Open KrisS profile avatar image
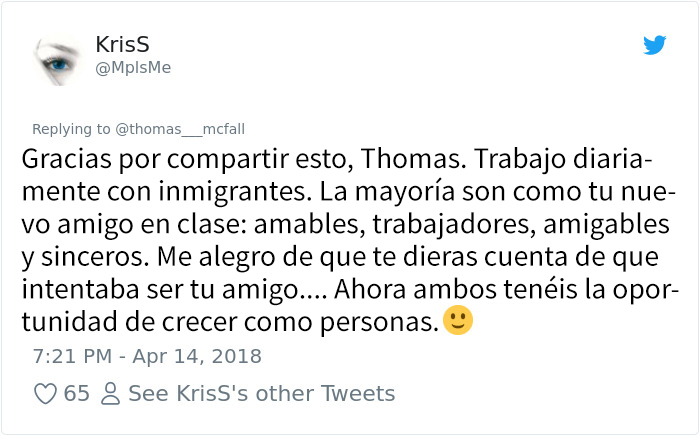Screen dimensions: 700x436 (x=57, y=60)
